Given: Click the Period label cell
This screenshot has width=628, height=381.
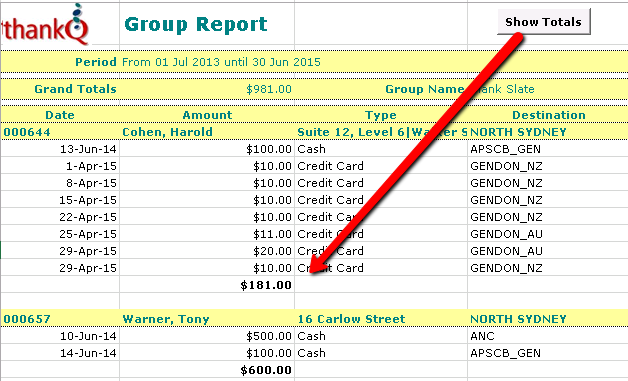Looking at the screenshot, I should [x=96, y=62].
